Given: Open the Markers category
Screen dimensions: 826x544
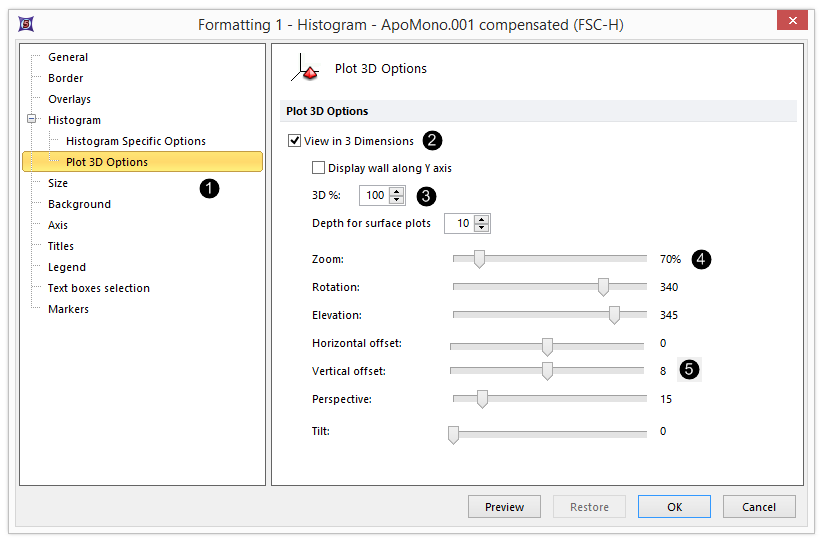Looking at the screenshot, I should [x=68, y=309].
